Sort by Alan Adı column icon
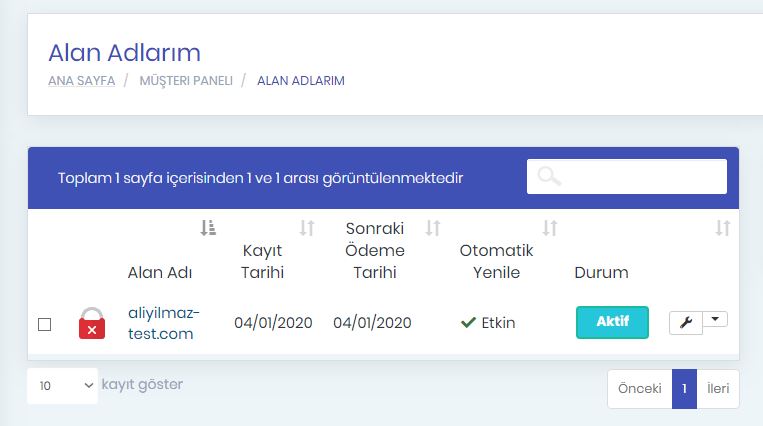The image size is (763, 426). click(208, 227)
